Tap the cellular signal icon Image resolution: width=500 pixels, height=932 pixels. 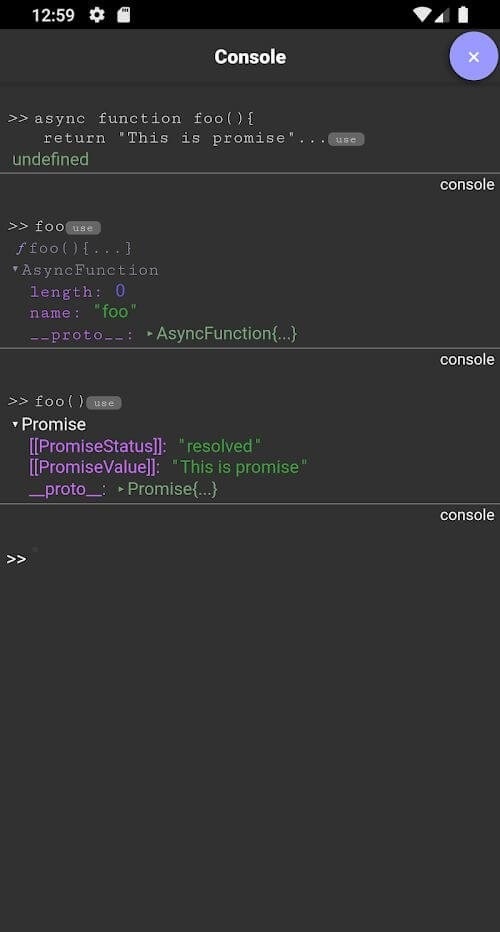(x=442, y=15)
